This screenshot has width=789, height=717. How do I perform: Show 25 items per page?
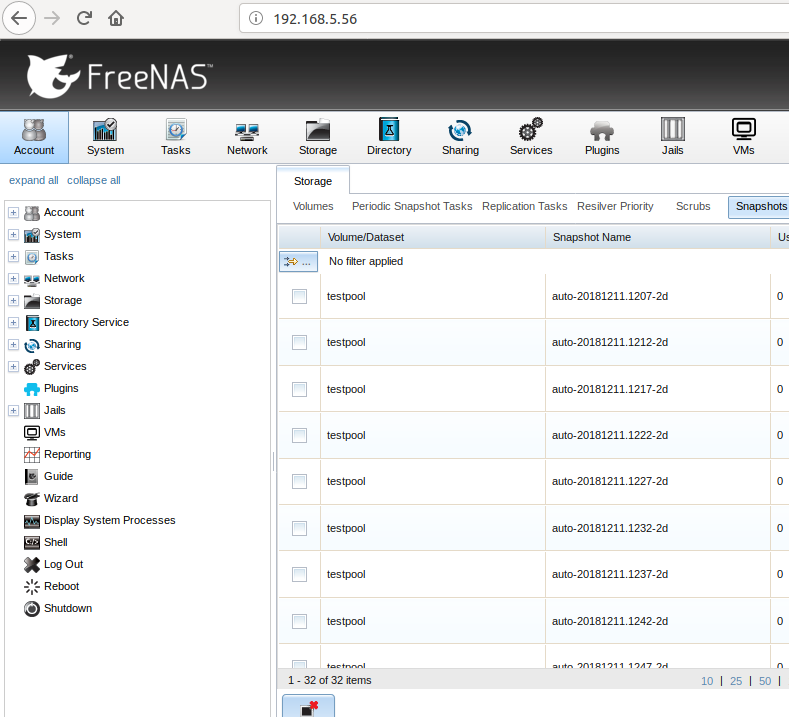coord(736,681)
